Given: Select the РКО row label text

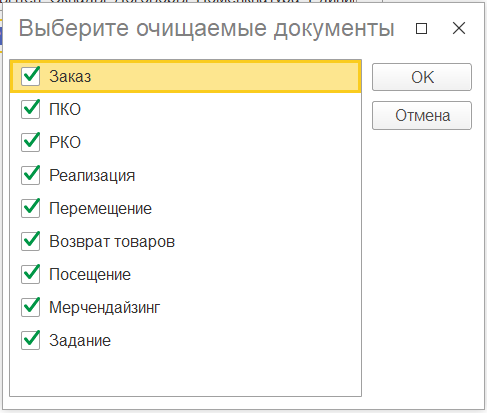Looking at the screenshot, I should (x=65, y=142).
